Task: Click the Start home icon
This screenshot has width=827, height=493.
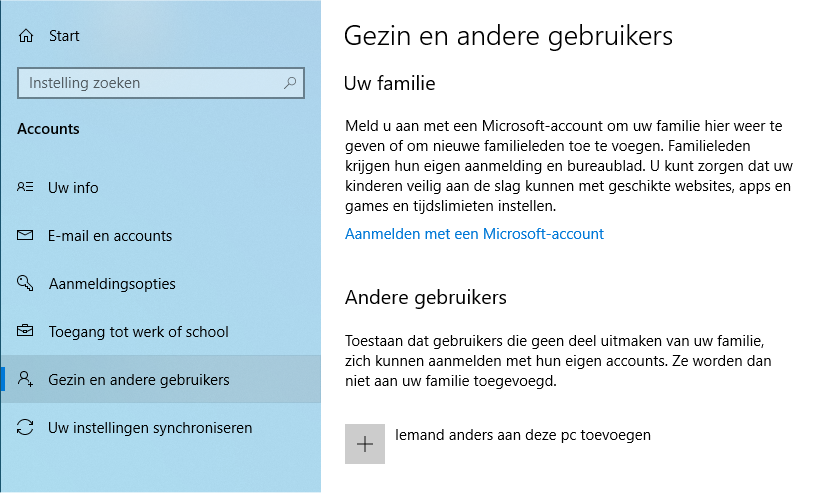Action: (25, 36)
